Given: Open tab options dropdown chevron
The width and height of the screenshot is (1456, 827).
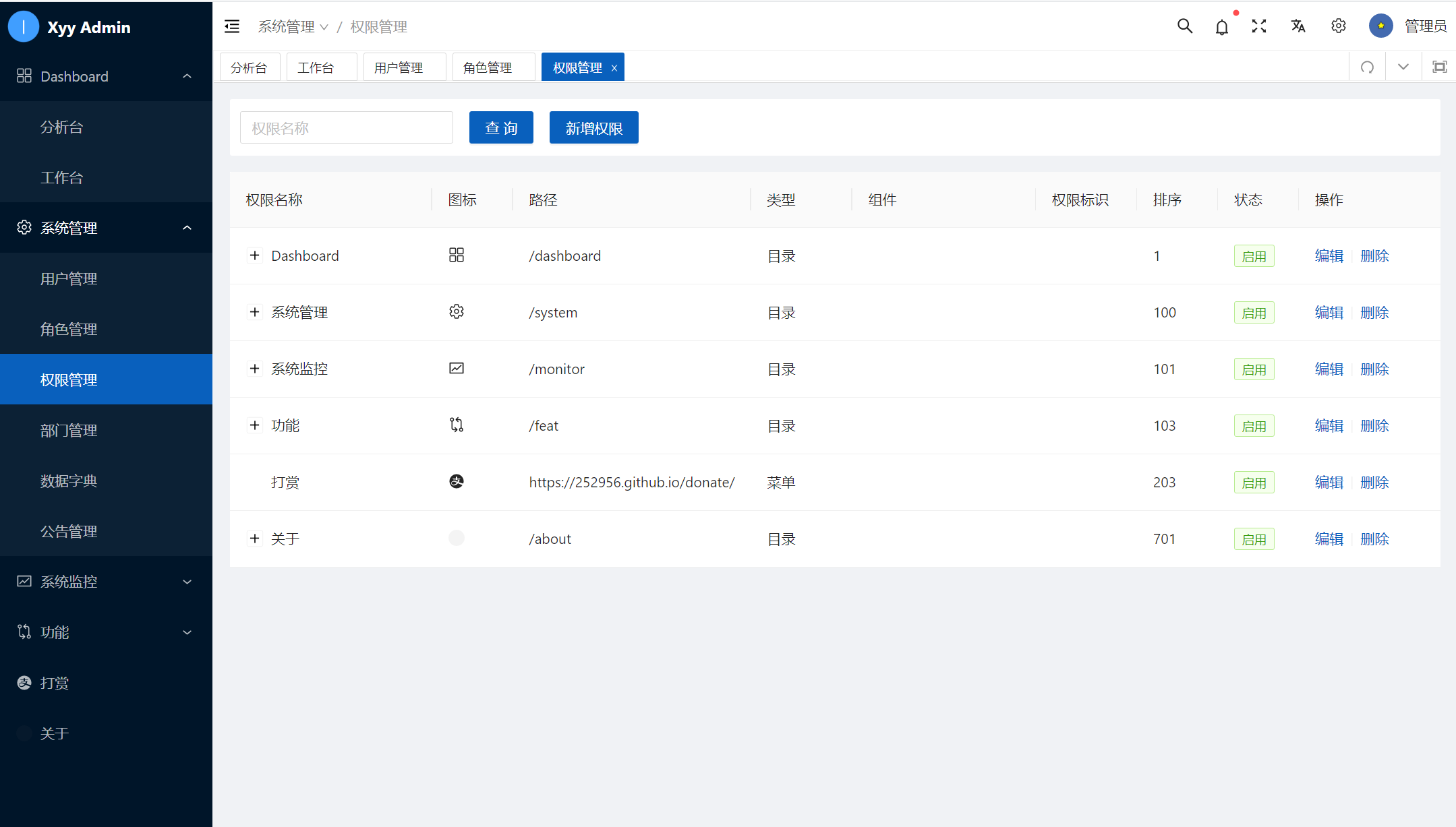Looking at the screenshot, I should coord(1403,67).
